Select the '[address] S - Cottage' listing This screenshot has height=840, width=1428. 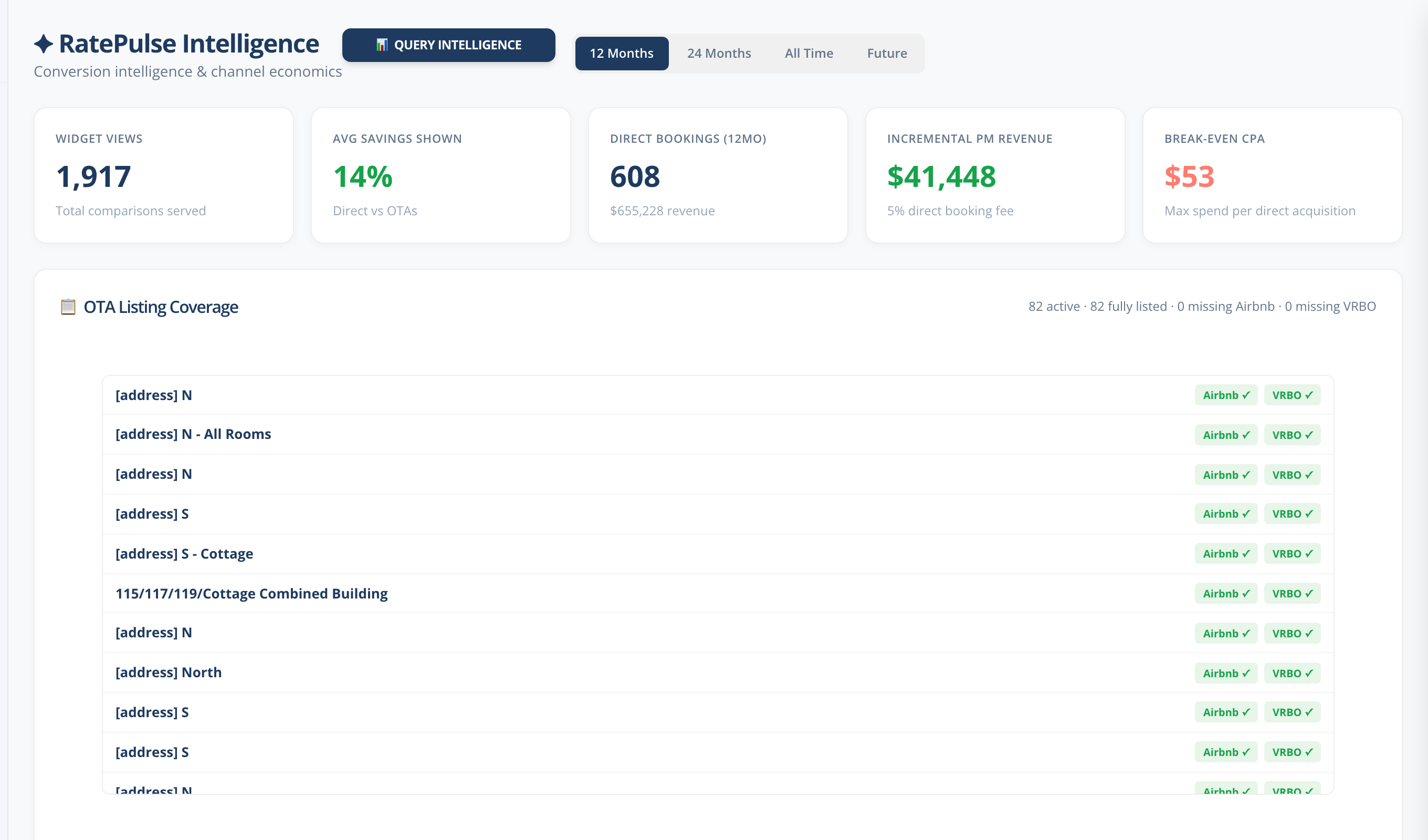tap(718, 554)
